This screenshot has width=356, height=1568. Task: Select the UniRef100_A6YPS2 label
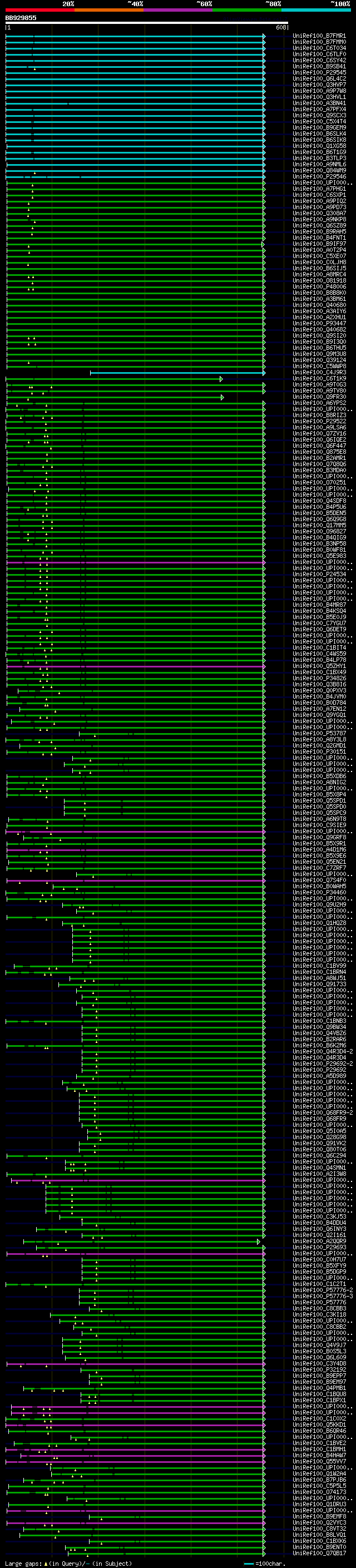[x=319, y=403]
